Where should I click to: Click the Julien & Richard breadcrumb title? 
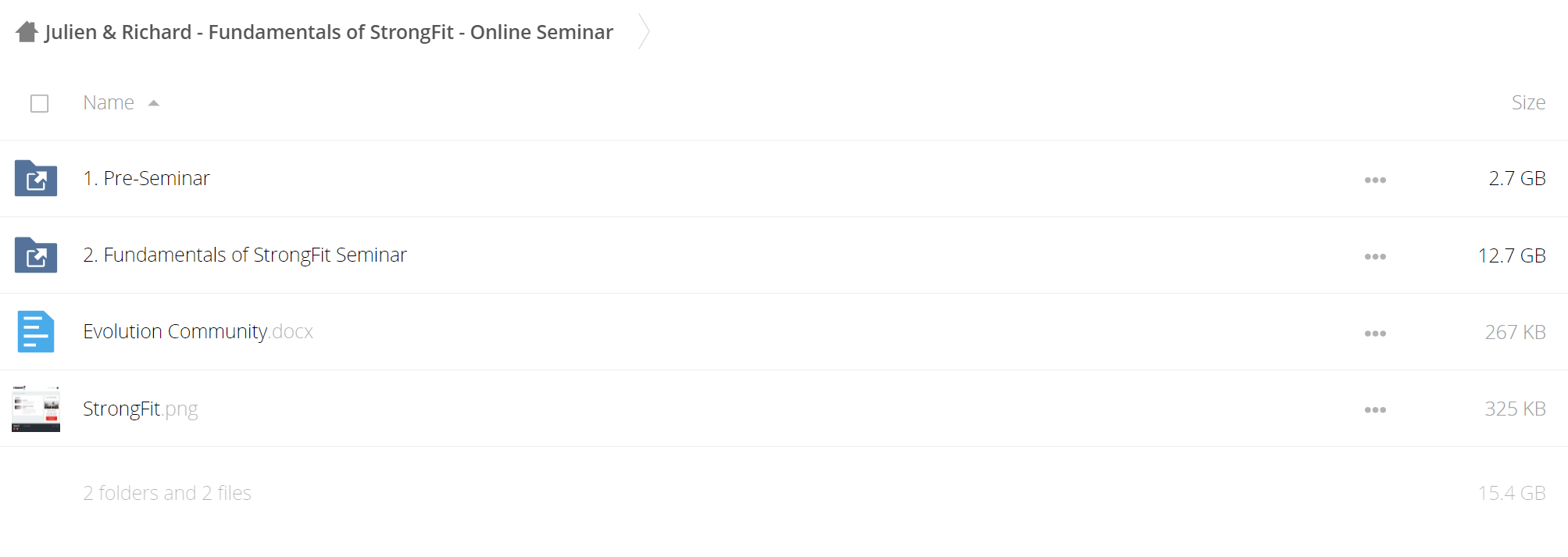click(329, 32)
